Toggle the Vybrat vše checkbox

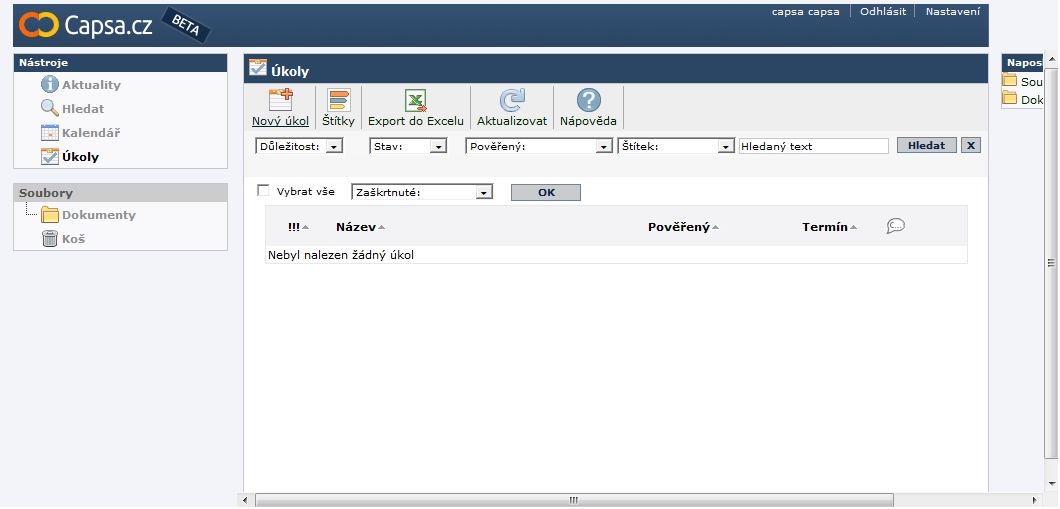[x=264, y=191]
